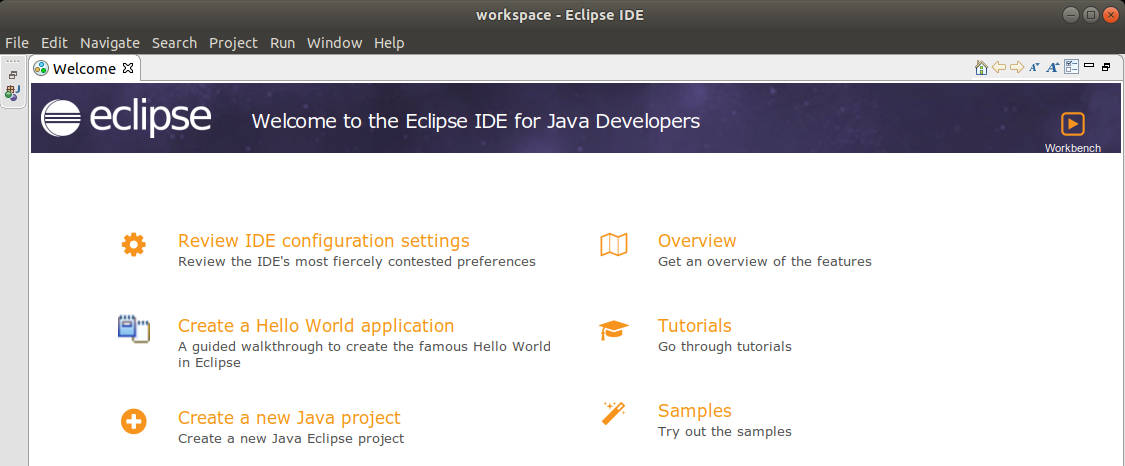Click the Restore icon in left trim stack
The width and height of the screenshot is (1125, 466).
13,75
